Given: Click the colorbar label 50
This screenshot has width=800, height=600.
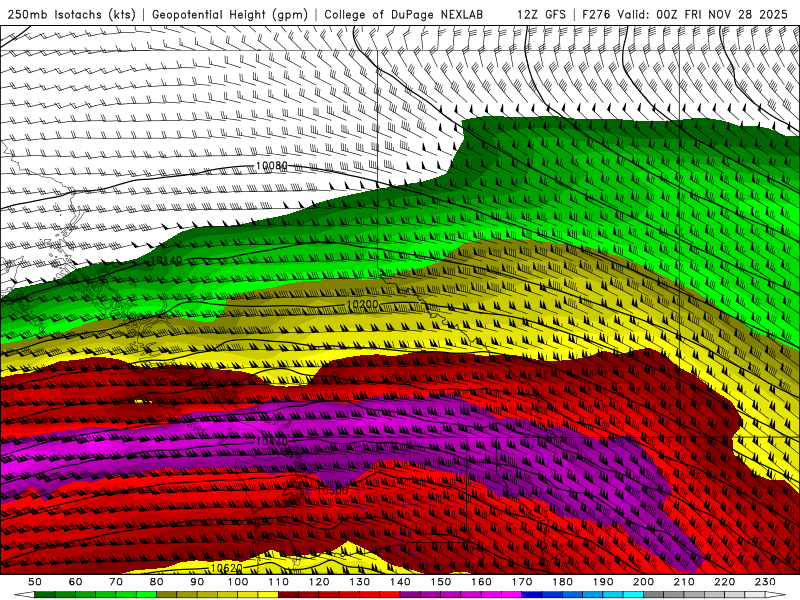Looking at the screenshot, I should 35,582.
